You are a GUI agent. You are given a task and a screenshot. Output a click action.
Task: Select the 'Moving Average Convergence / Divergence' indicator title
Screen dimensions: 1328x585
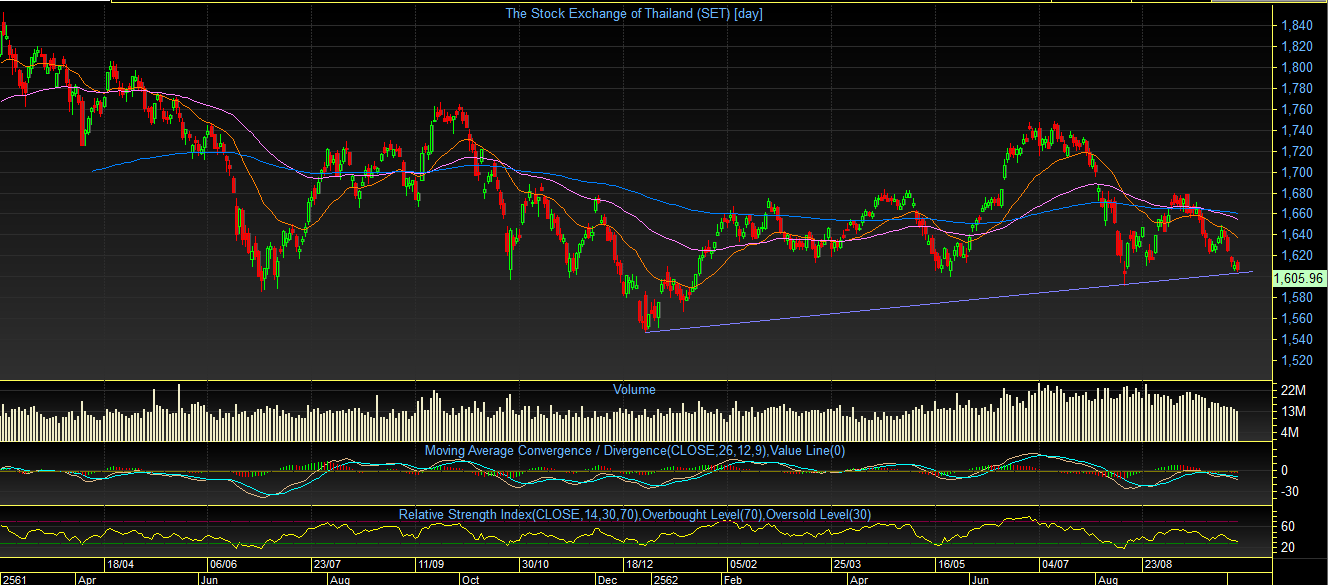click(x=634, y=451)
